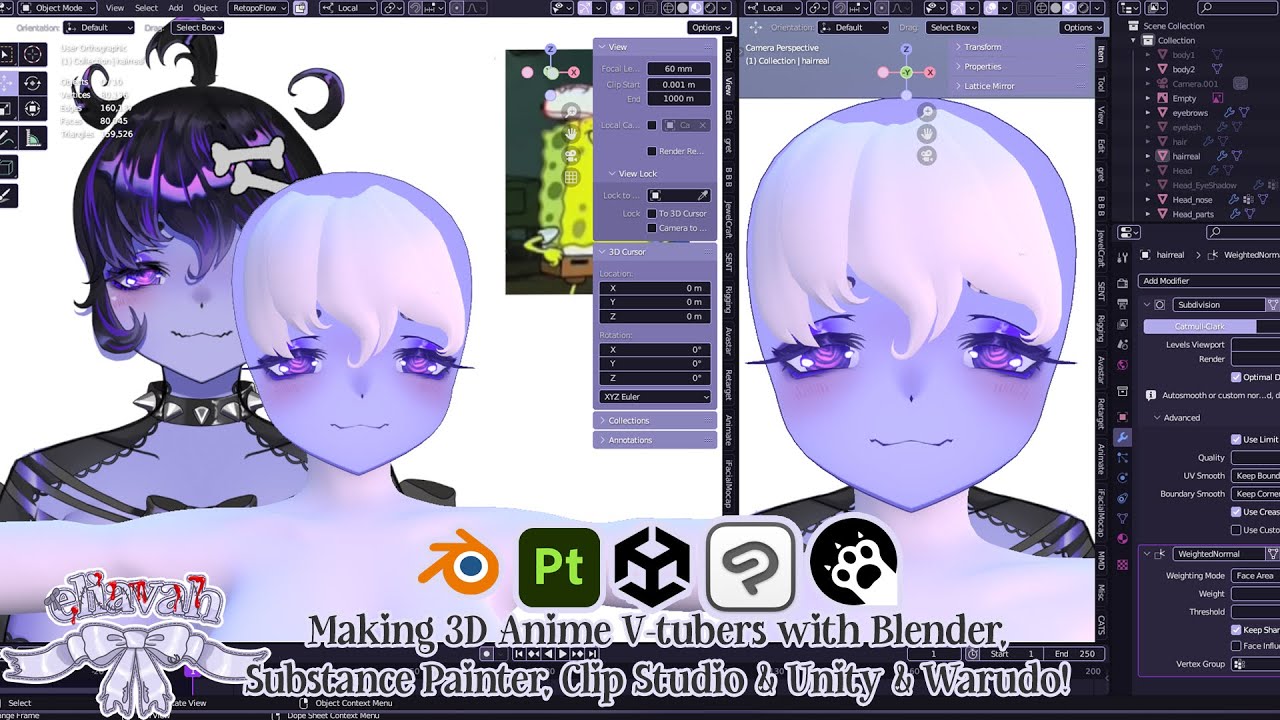Select the Measure tool in left toolbar
Viewport: 1280px width, 720px height.
point(32,138)
